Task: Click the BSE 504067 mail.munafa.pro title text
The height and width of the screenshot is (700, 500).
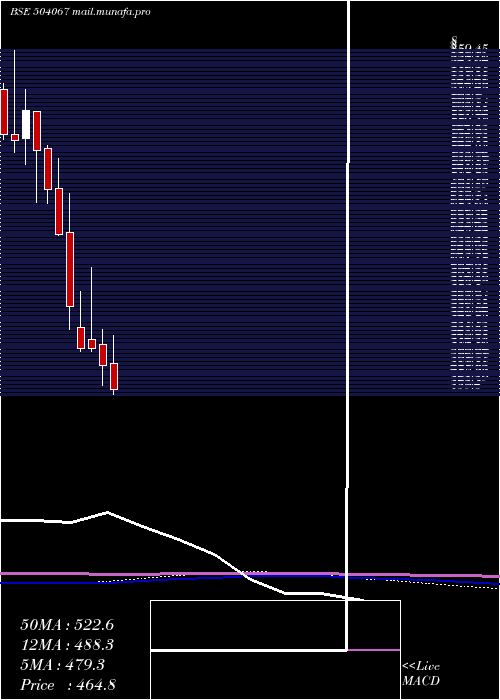Action: tap(80, 12)
